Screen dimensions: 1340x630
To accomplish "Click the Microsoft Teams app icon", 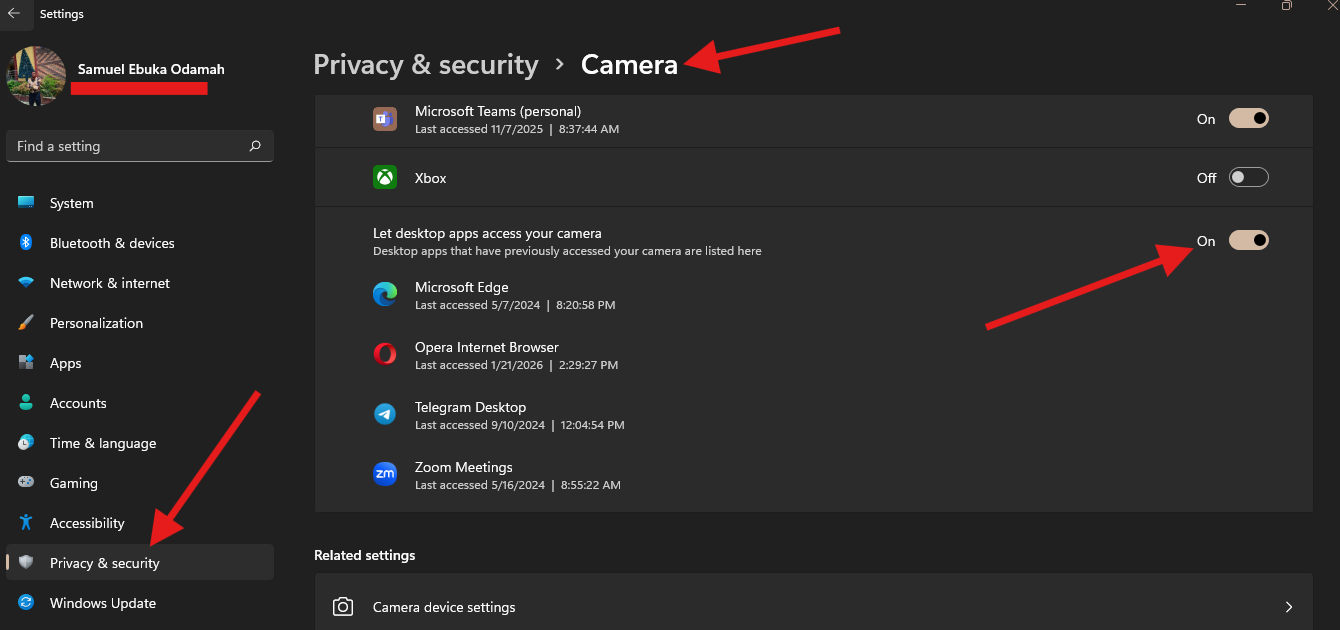I will [385, 119].
